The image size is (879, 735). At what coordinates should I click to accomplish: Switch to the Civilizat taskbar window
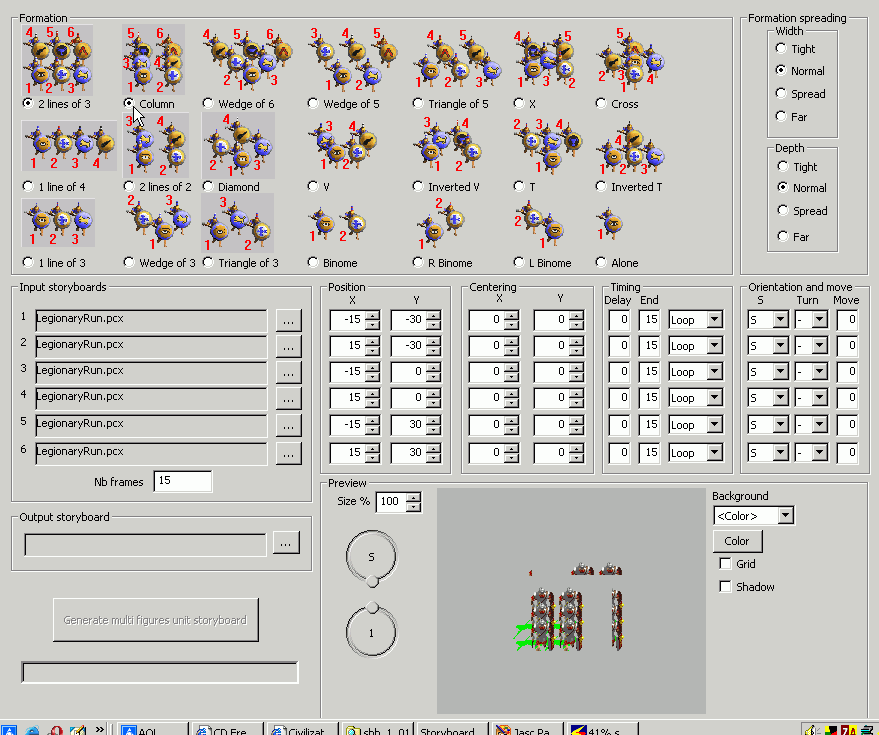point(303,729)
